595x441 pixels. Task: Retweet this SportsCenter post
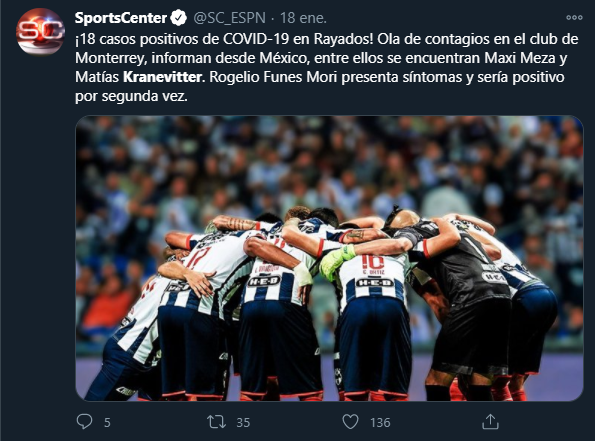click(x=216, y=422)
